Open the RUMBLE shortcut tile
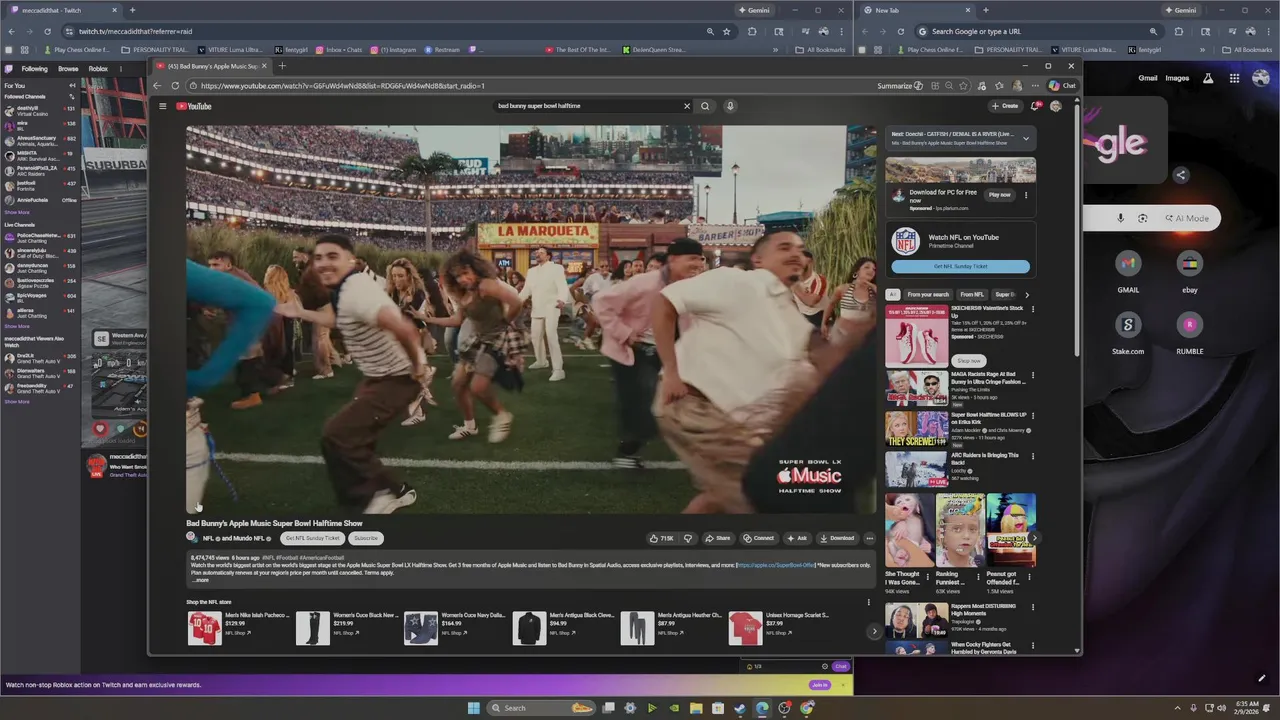This screenshot has width=1280, height=720. pos(1189,331)
